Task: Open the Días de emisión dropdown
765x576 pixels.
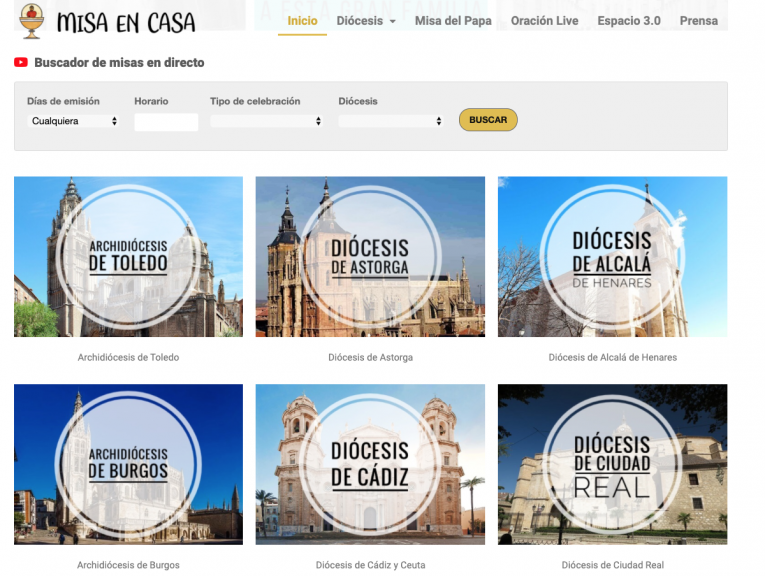Action: pos(73,121)
